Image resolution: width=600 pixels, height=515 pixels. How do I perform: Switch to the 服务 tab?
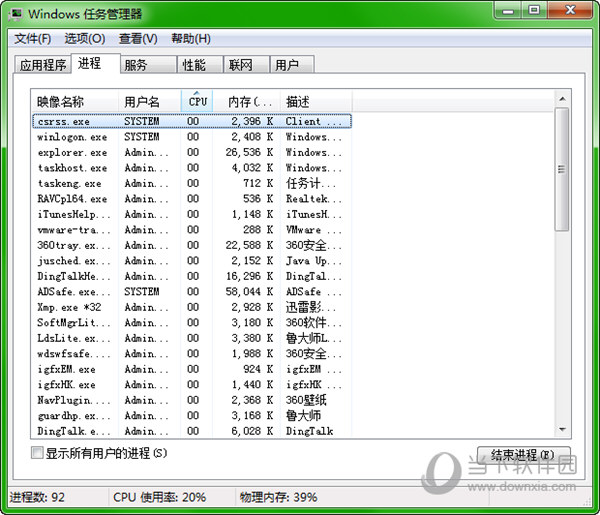point(136,65)
